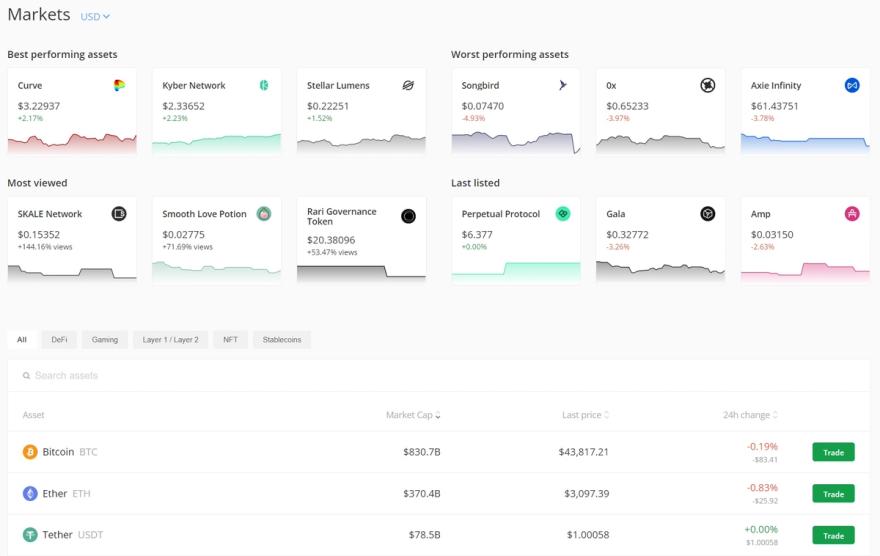This screenshot has width=880, height=556.
Task: Click Kyber Network price $2.33652
Action: point(184,106)
